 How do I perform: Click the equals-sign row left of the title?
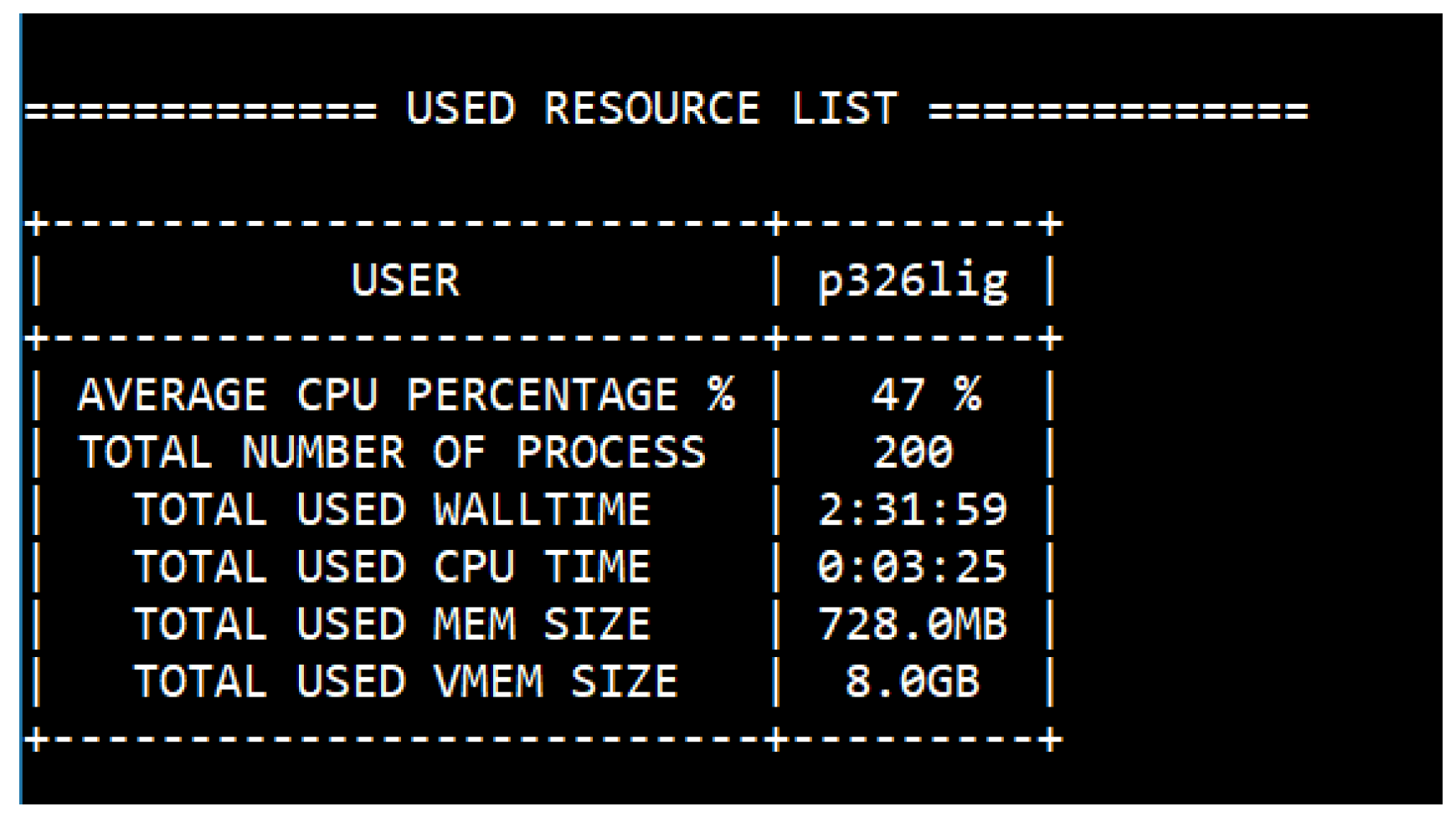pos(201,110)
